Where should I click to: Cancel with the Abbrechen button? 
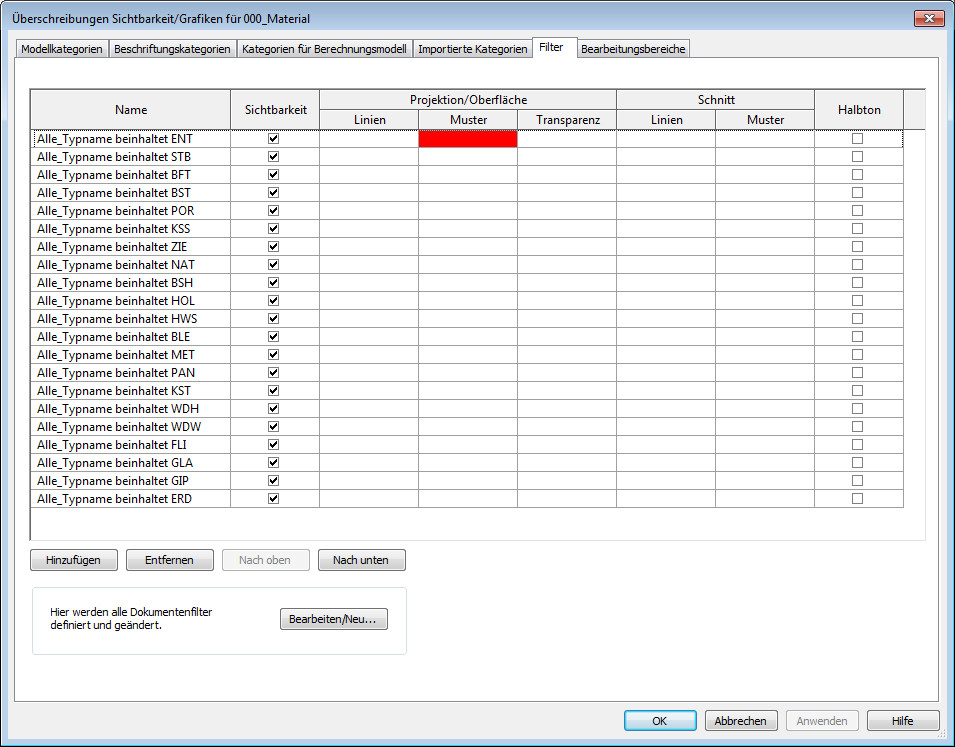(741, 721)
